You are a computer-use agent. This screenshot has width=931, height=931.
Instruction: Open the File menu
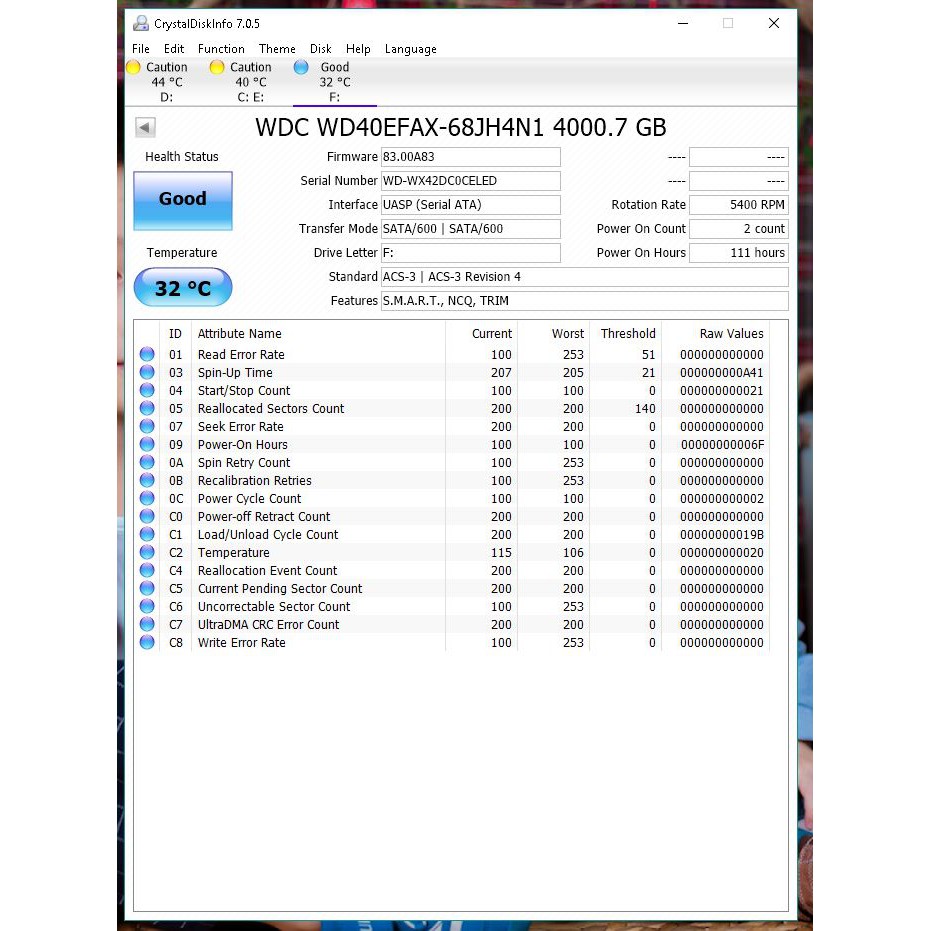click(x=140, y=48)
